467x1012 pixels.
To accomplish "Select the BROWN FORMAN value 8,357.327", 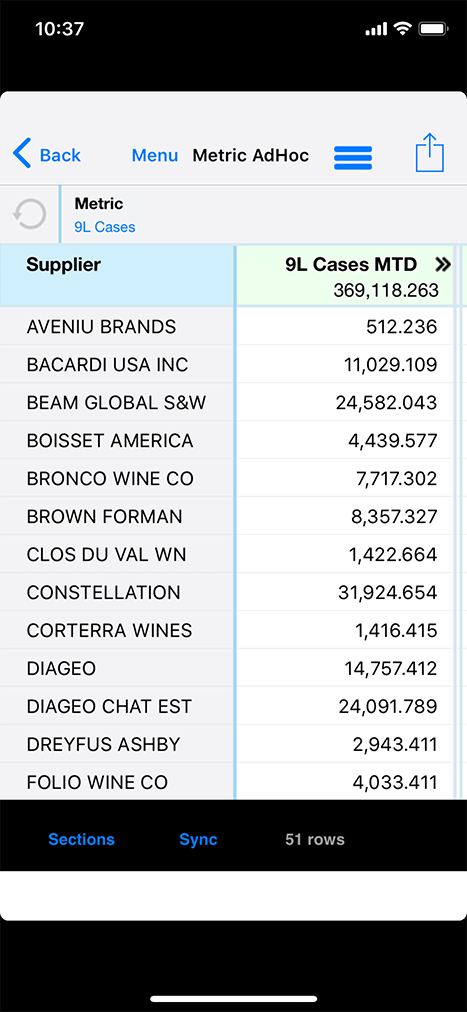I will click(x=396, y=517).
